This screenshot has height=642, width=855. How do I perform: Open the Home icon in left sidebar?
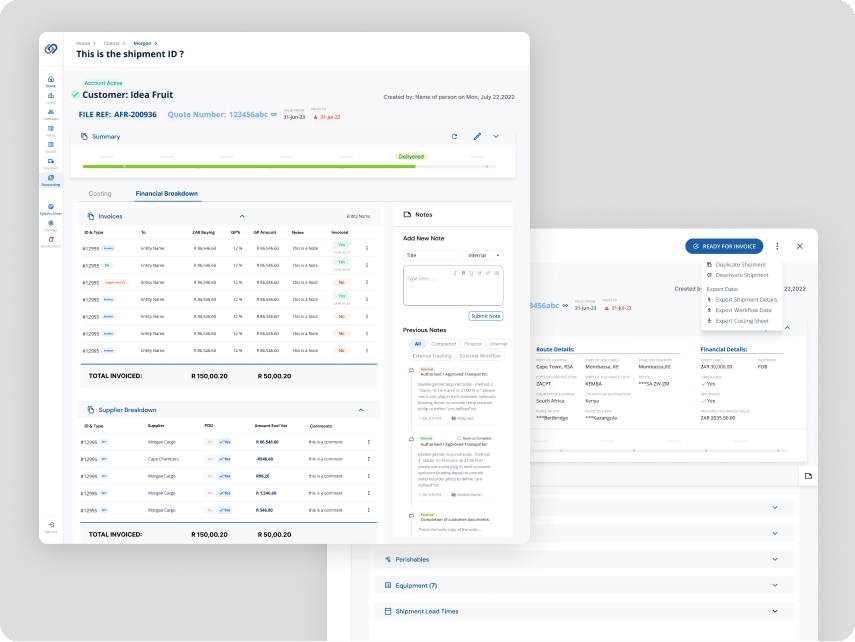click(x=51, y=80)
